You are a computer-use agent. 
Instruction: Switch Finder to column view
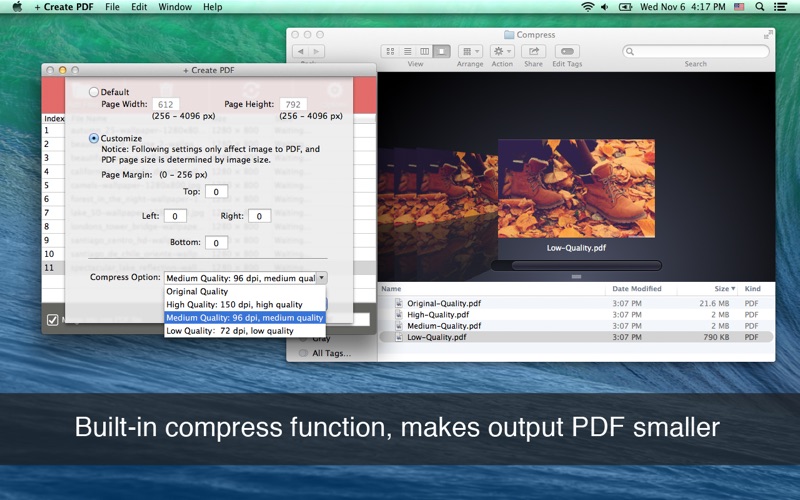[424, 51]
